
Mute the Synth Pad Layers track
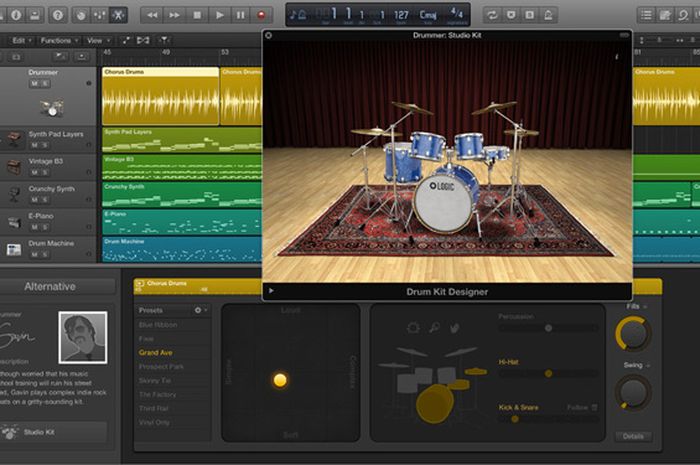point(34,145)
